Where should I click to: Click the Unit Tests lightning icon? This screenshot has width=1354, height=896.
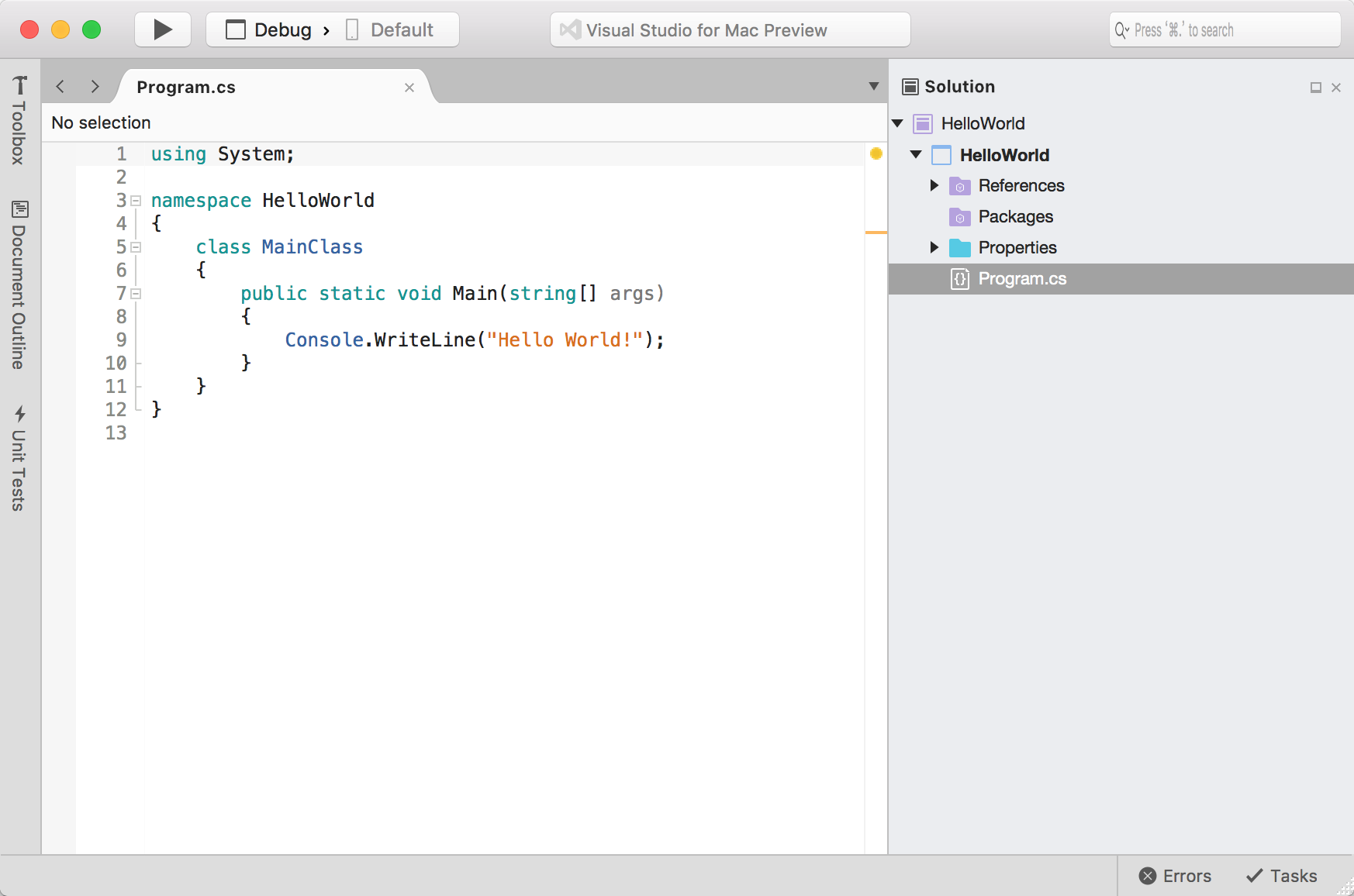(x=20, y=414)
